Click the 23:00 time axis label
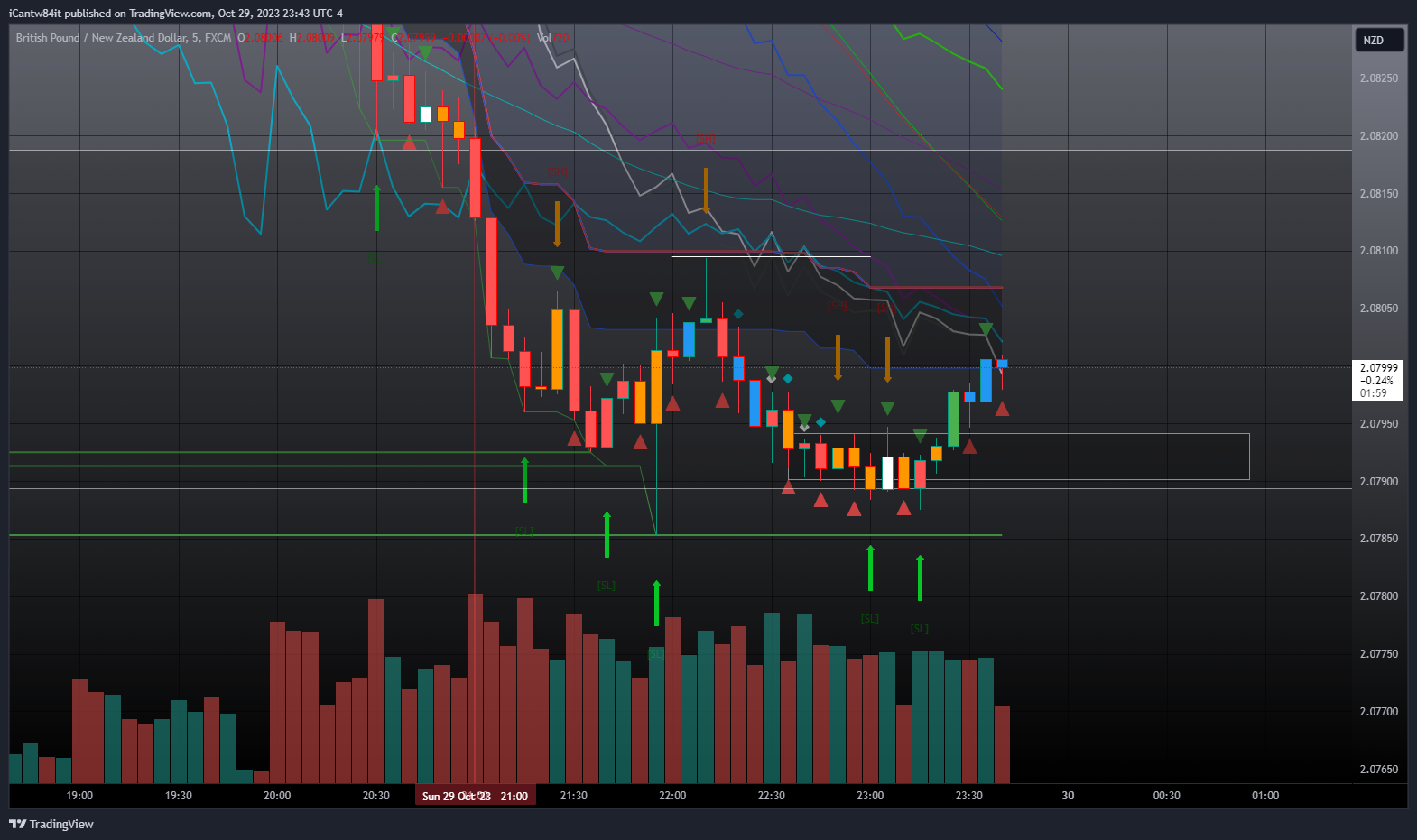The height and width of the screenshot is (840, 1417). (870, 796)
